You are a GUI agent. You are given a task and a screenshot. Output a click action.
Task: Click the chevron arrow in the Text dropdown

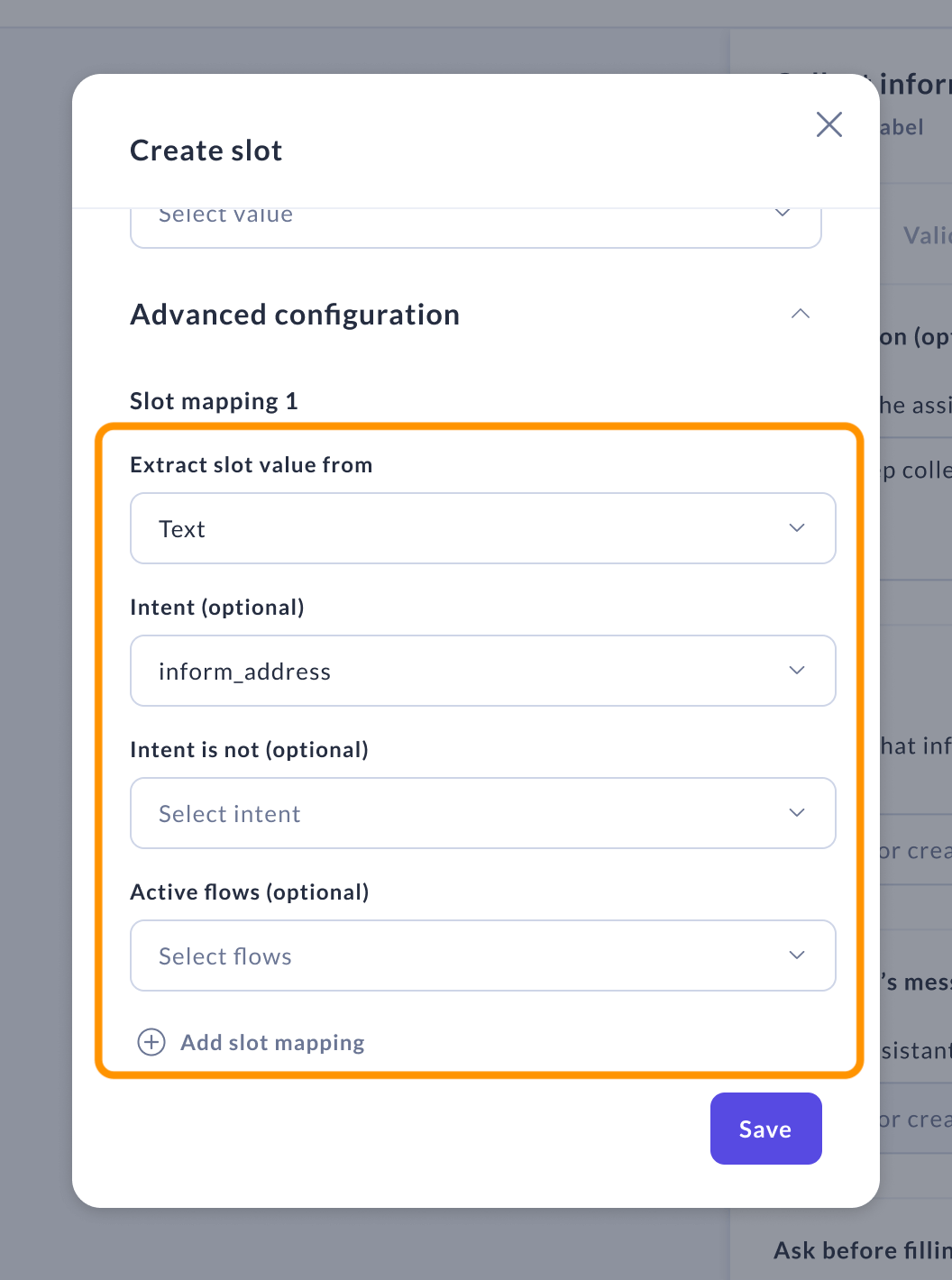pos(797,528)
